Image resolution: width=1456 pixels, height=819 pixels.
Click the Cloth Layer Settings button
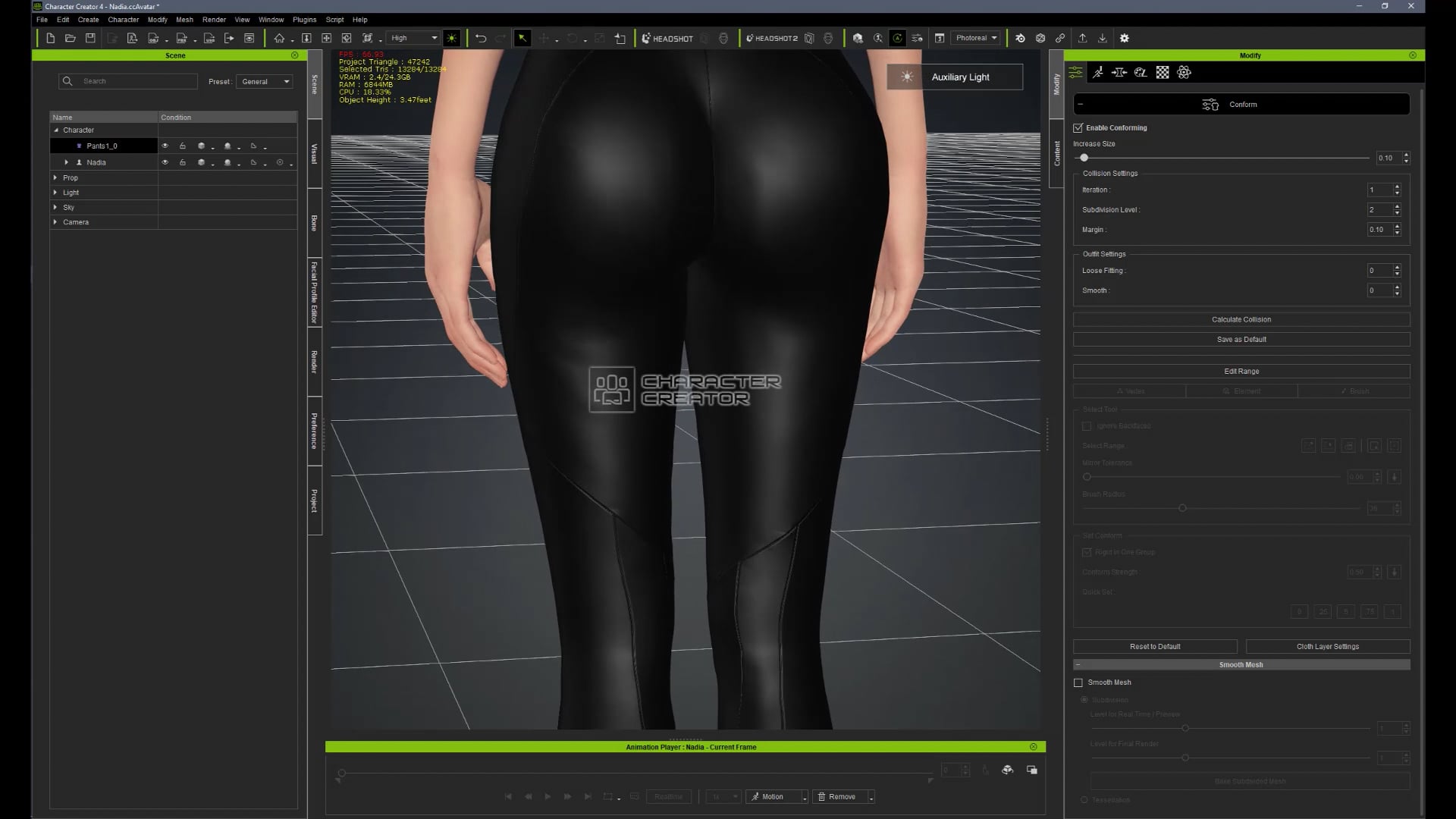(1327, 646)
